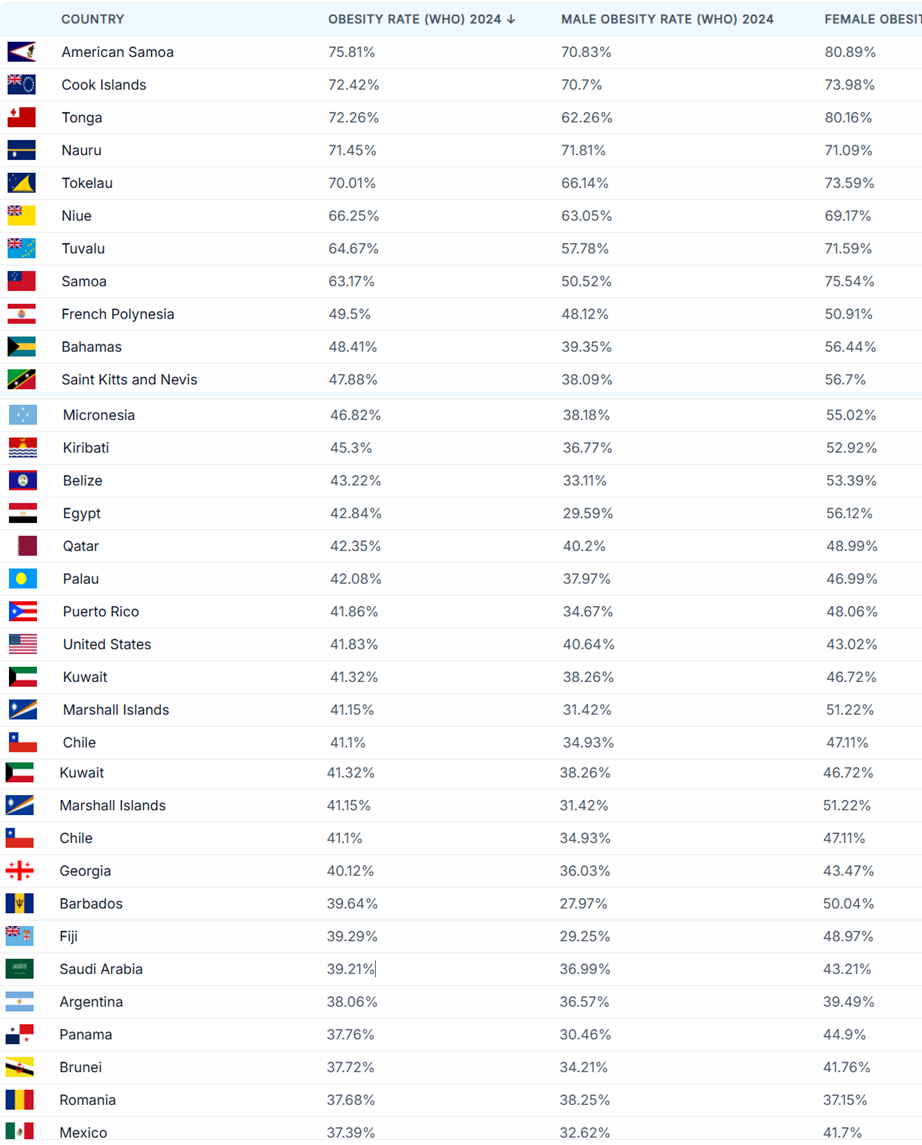Click the Palau flag icon
This screenshot has width=922, height=1145.
point(23,579)
